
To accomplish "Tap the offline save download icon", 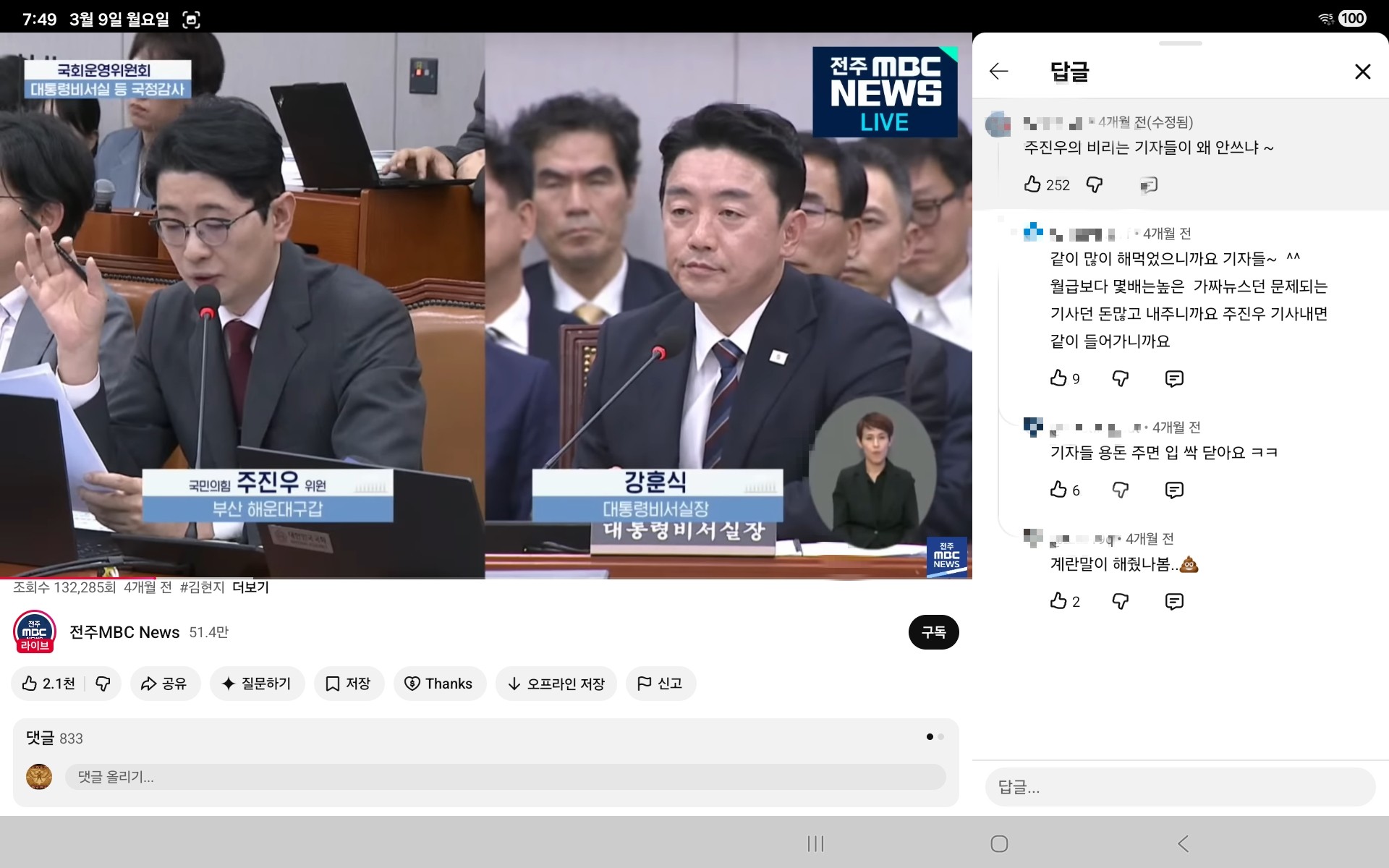I will pos(514,683).
